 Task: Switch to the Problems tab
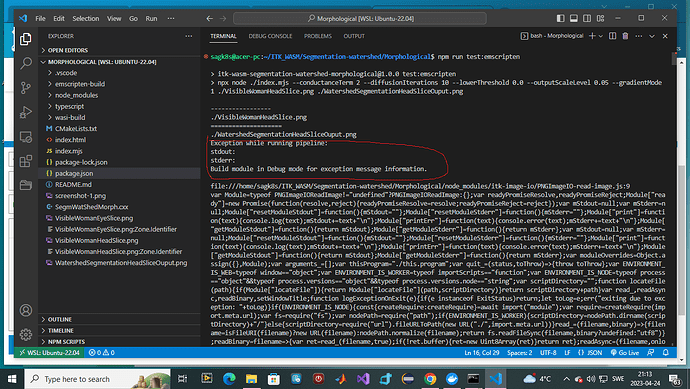pyautogui.click(x=318, y=36)
